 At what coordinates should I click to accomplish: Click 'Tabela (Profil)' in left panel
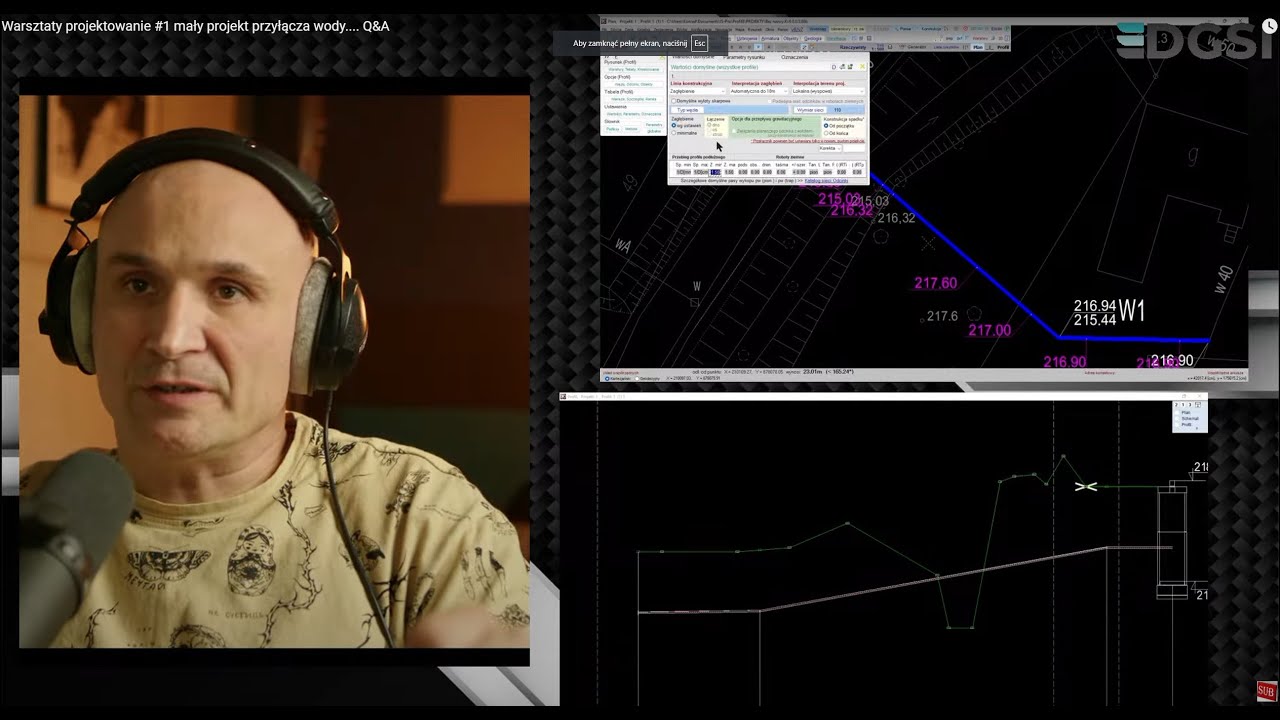click(619, 91)
